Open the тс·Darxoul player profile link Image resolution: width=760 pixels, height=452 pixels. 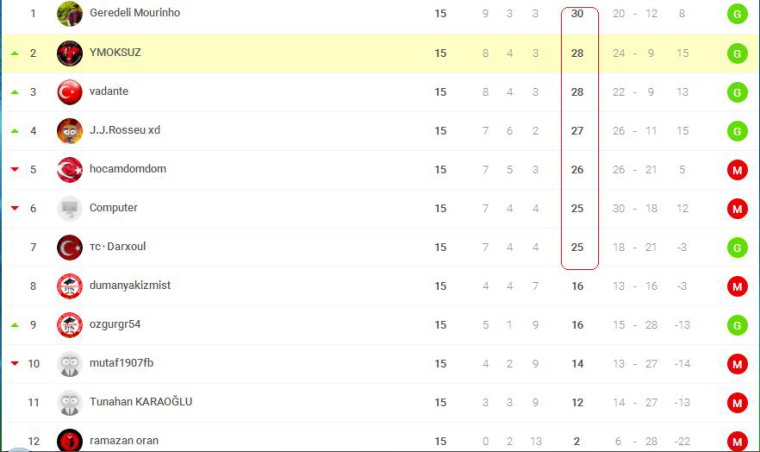point(117,247)
